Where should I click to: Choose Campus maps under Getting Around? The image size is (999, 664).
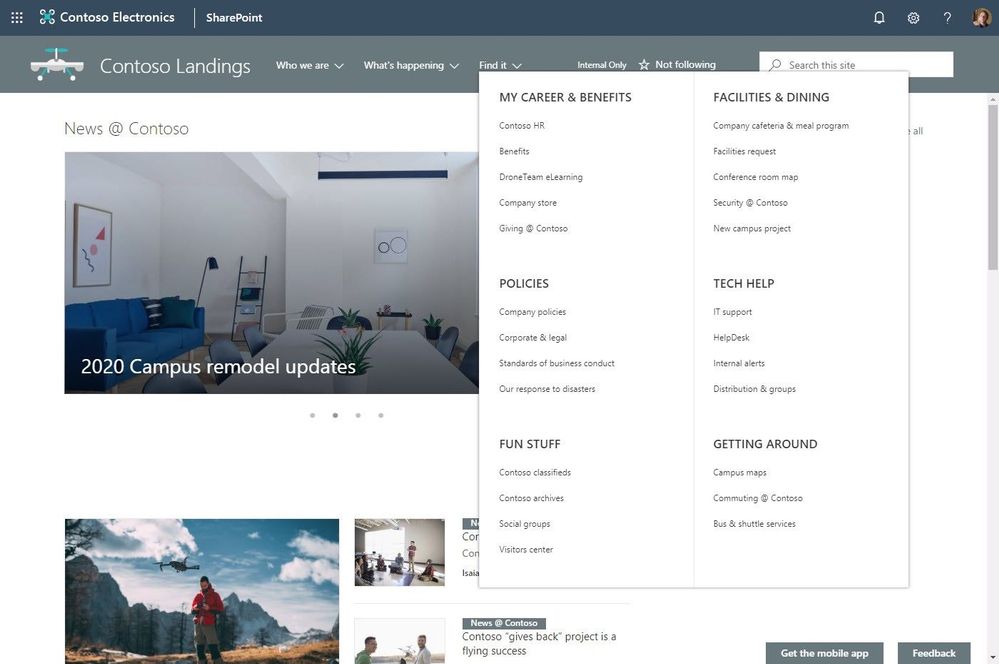pyautogui.click(x=737, y=472)
